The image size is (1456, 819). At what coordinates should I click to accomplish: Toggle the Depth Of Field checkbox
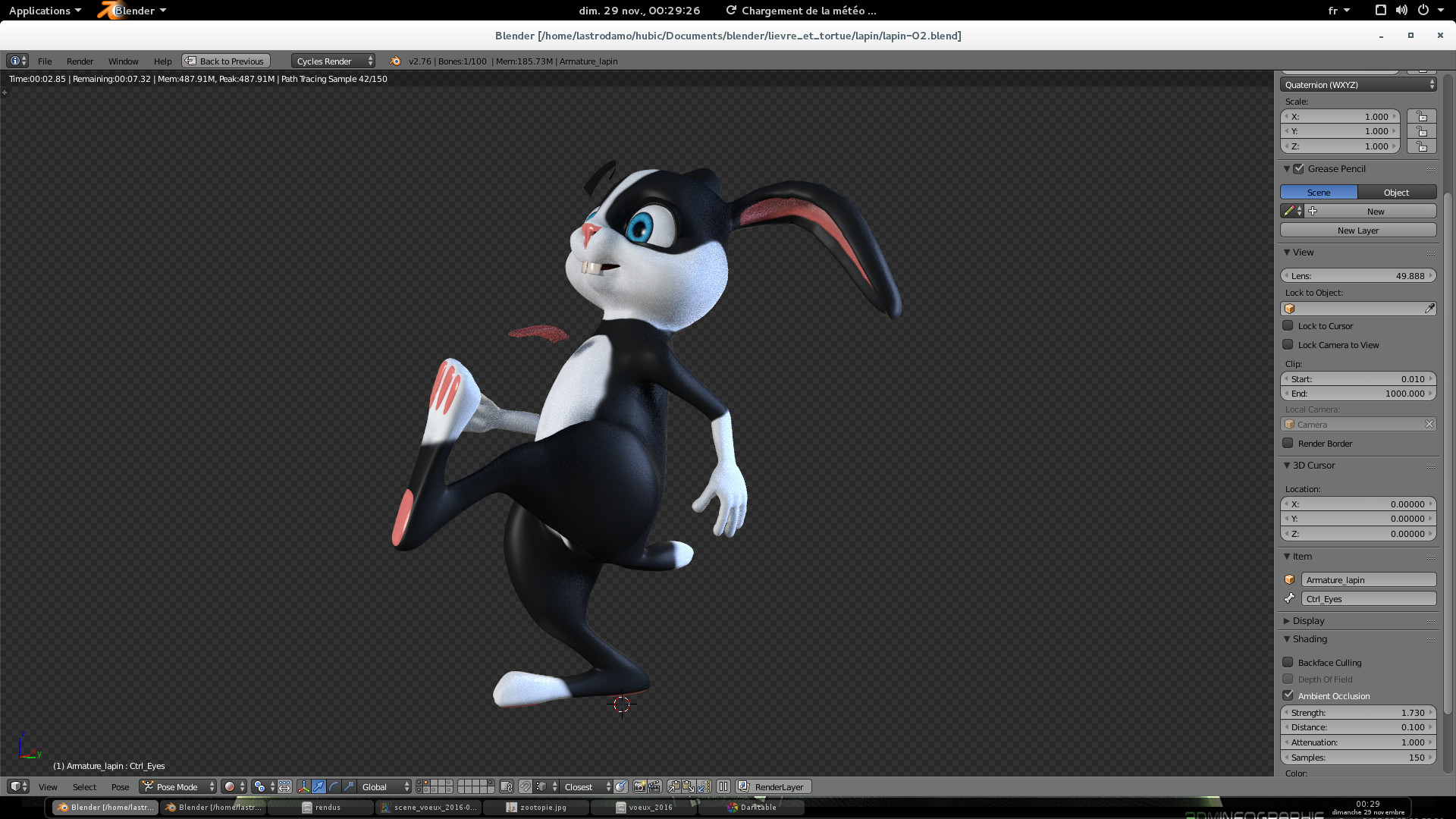(x=1288, y=679)
